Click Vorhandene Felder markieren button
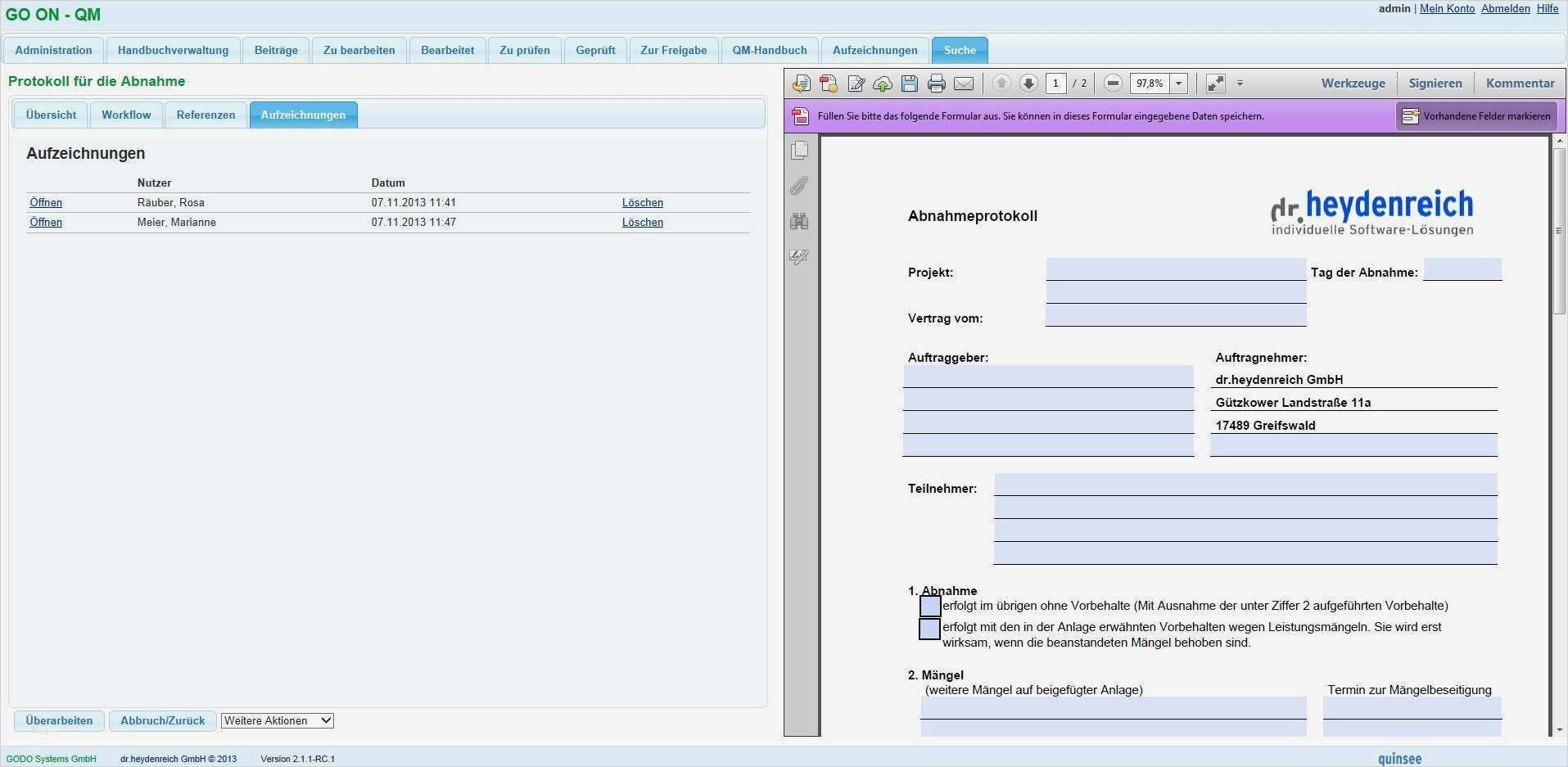 coord(1476,116)
